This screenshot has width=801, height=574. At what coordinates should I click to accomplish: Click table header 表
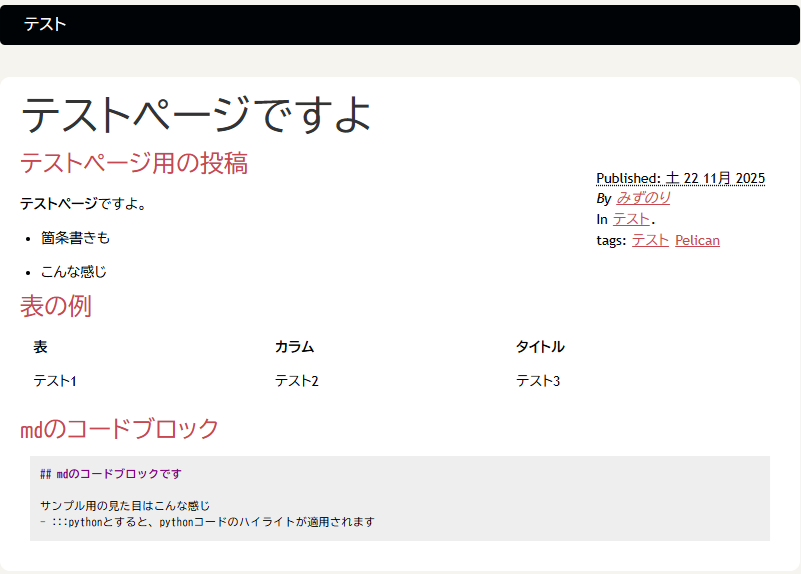pos(40,347)
